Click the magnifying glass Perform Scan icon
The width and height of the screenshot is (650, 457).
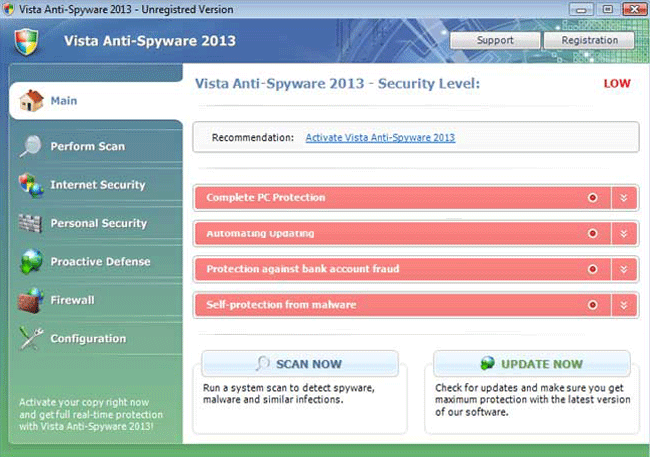coord(32,146)
